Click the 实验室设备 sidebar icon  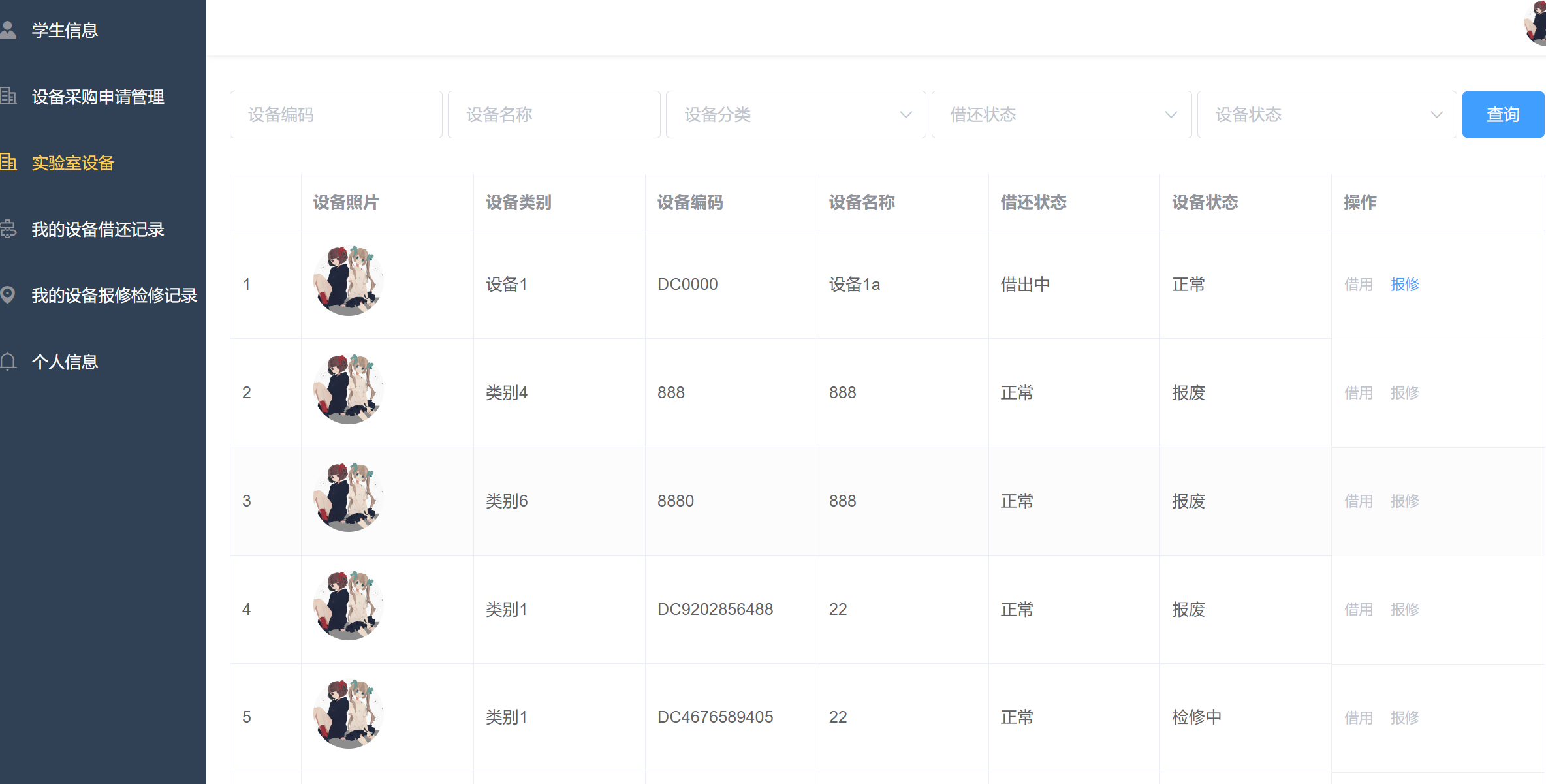tap(9, 163)
